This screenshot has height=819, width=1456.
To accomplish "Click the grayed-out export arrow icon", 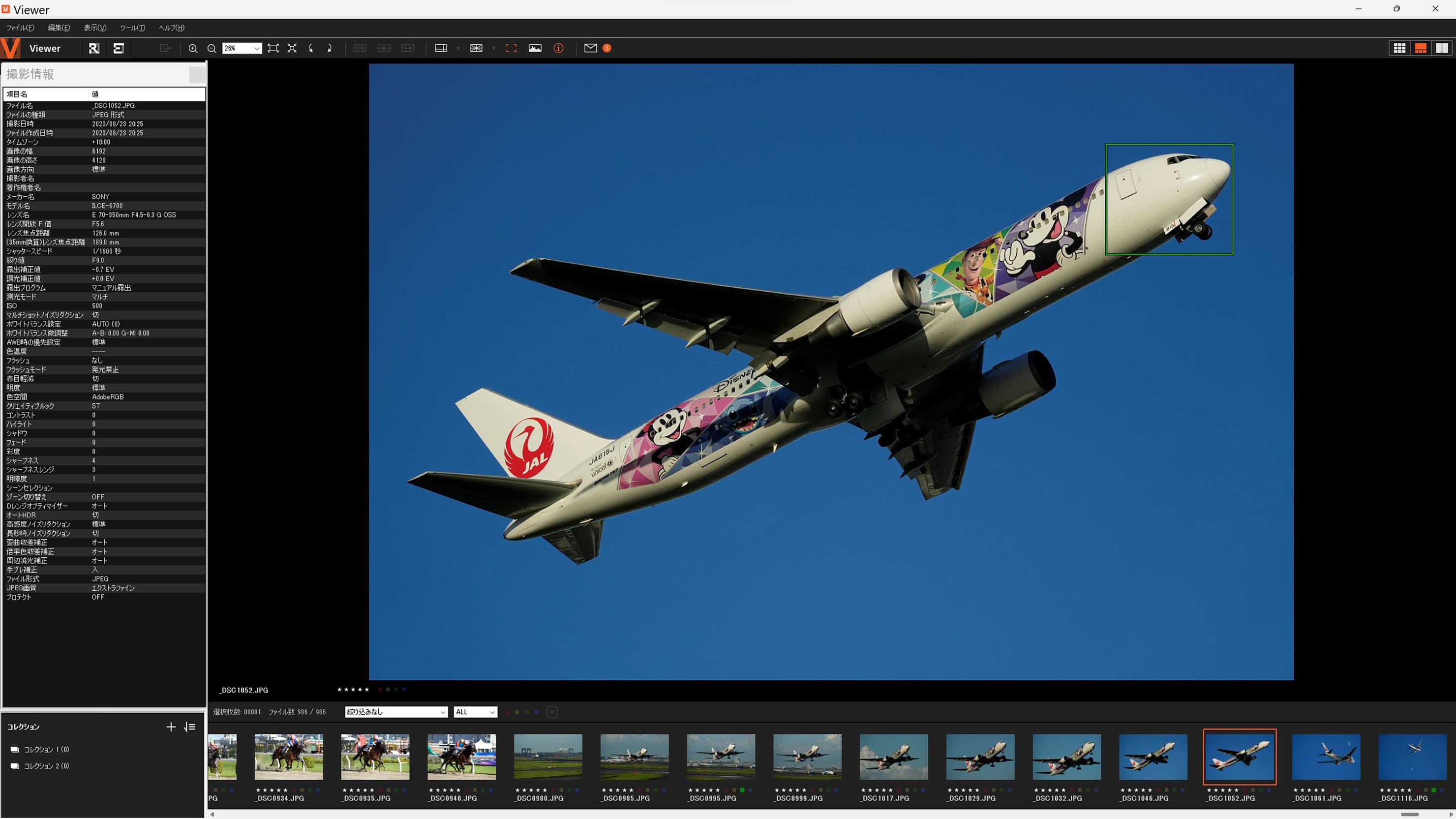I will click(x=165, y=48).
